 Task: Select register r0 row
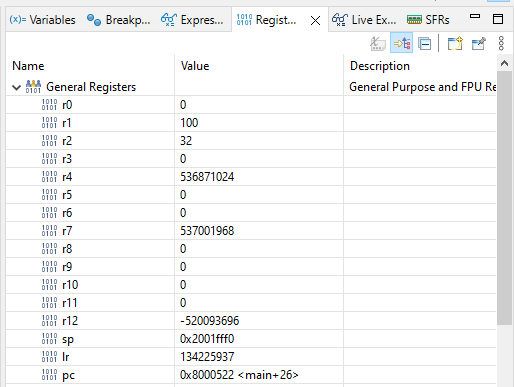click(x=251, y=105)
